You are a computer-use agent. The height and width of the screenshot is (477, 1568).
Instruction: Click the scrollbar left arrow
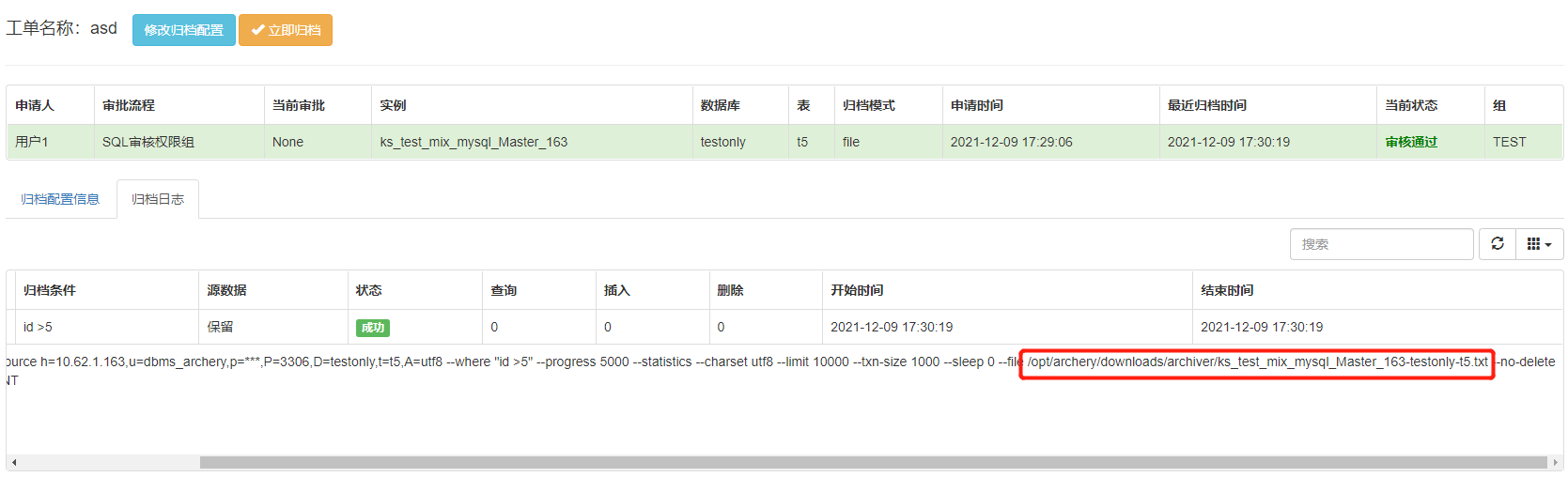coord(14,462)
